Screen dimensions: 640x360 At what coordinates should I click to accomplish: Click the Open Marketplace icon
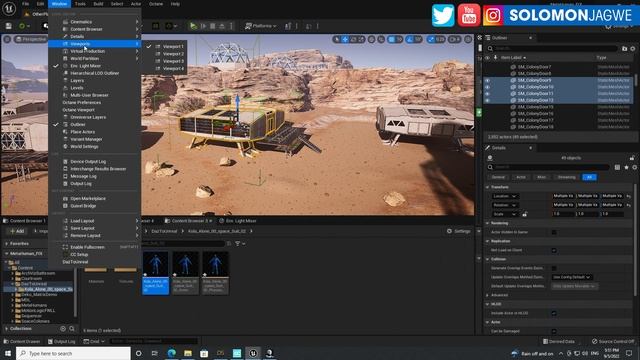pyautogui.click(x=65, y=198)
